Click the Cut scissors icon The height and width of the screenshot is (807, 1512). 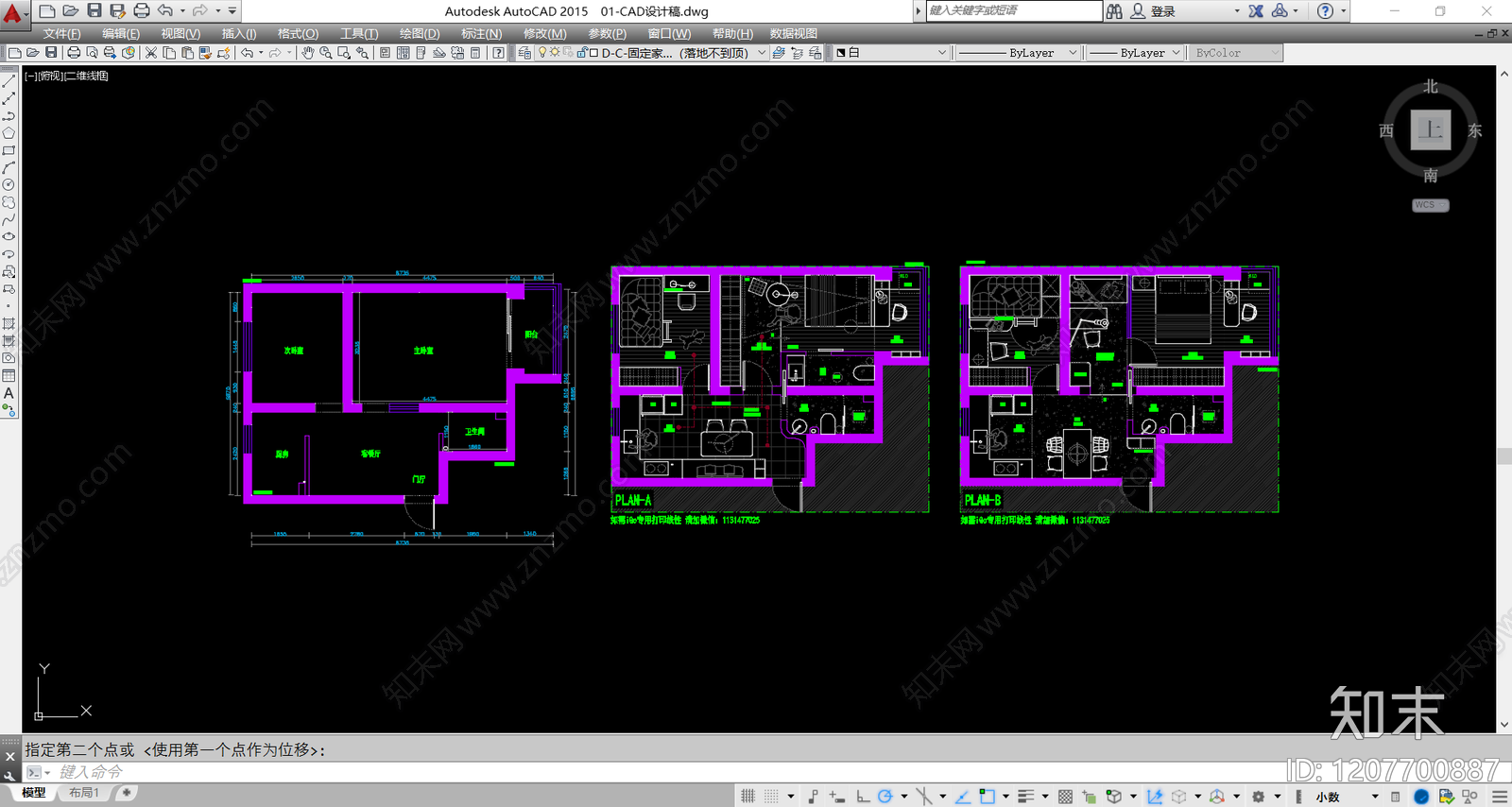pyautogui.click(x=150, y=53)
